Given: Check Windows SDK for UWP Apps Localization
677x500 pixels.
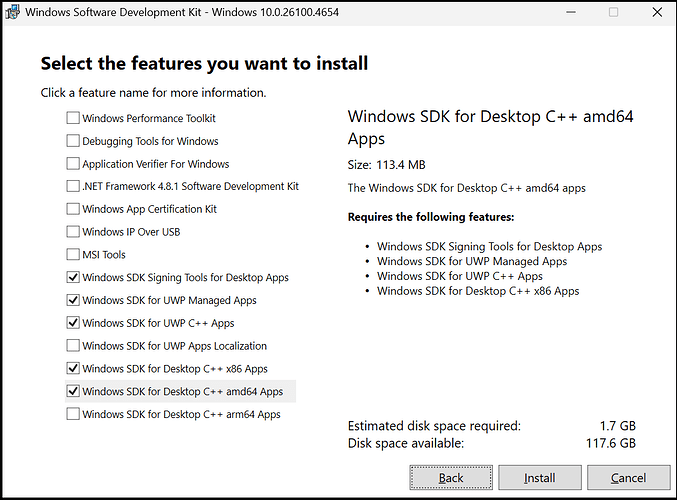Looking at the screenshot, I should point(73,346).
